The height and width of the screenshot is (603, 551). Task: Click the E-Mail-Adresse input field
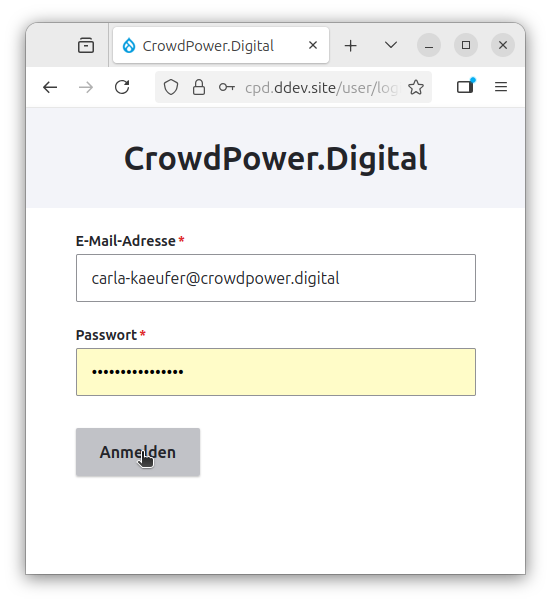coord(276,278)
